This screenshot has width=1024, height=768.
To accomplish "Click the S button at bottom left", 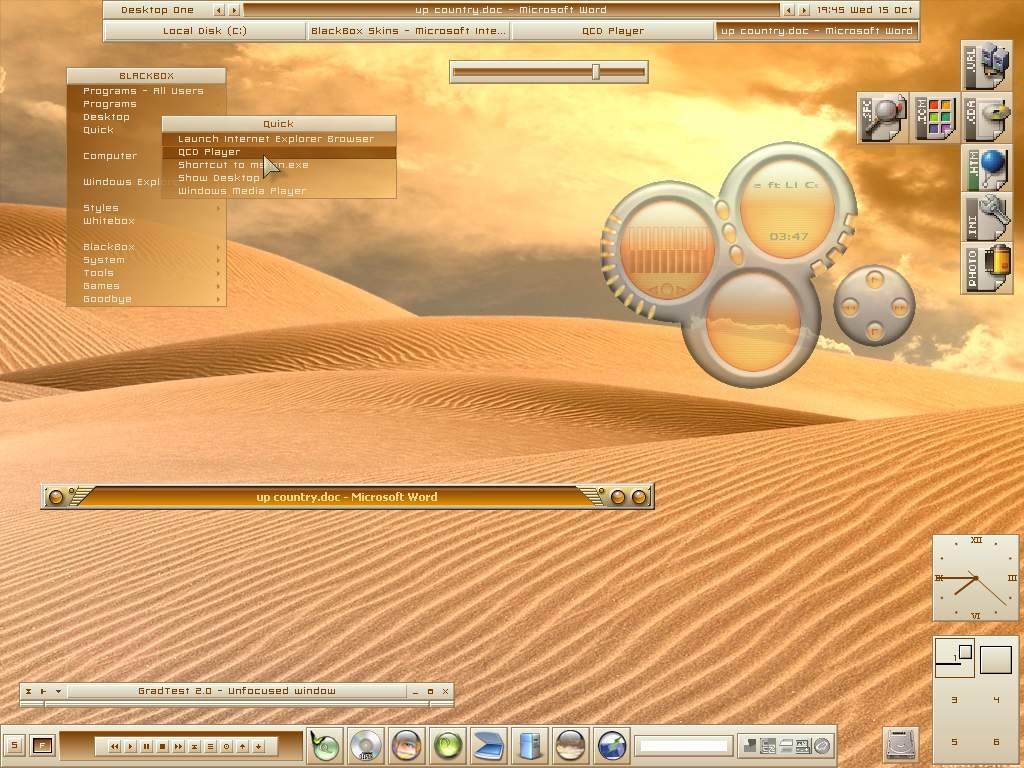I will [14, 745].
